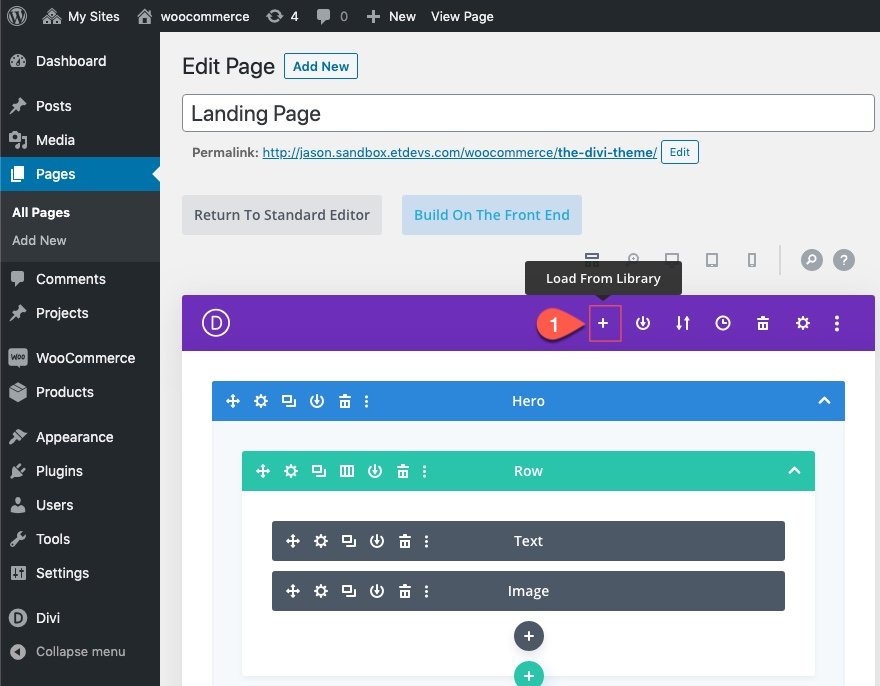The height and width of the screenshot is (686, 880).
Task: Click trash icon in purple Divi toolbar
Action: pyautogui.click(x=763, y=323)
